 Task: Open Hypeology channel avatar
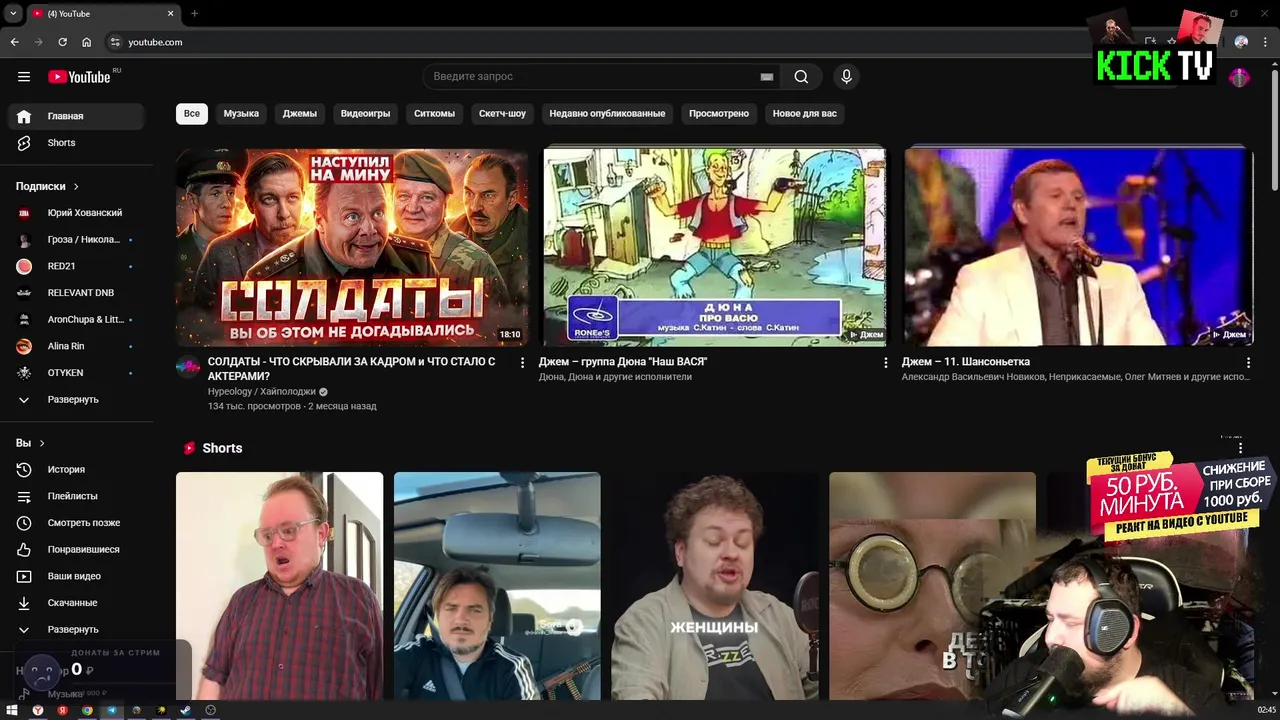pos(188,367)
